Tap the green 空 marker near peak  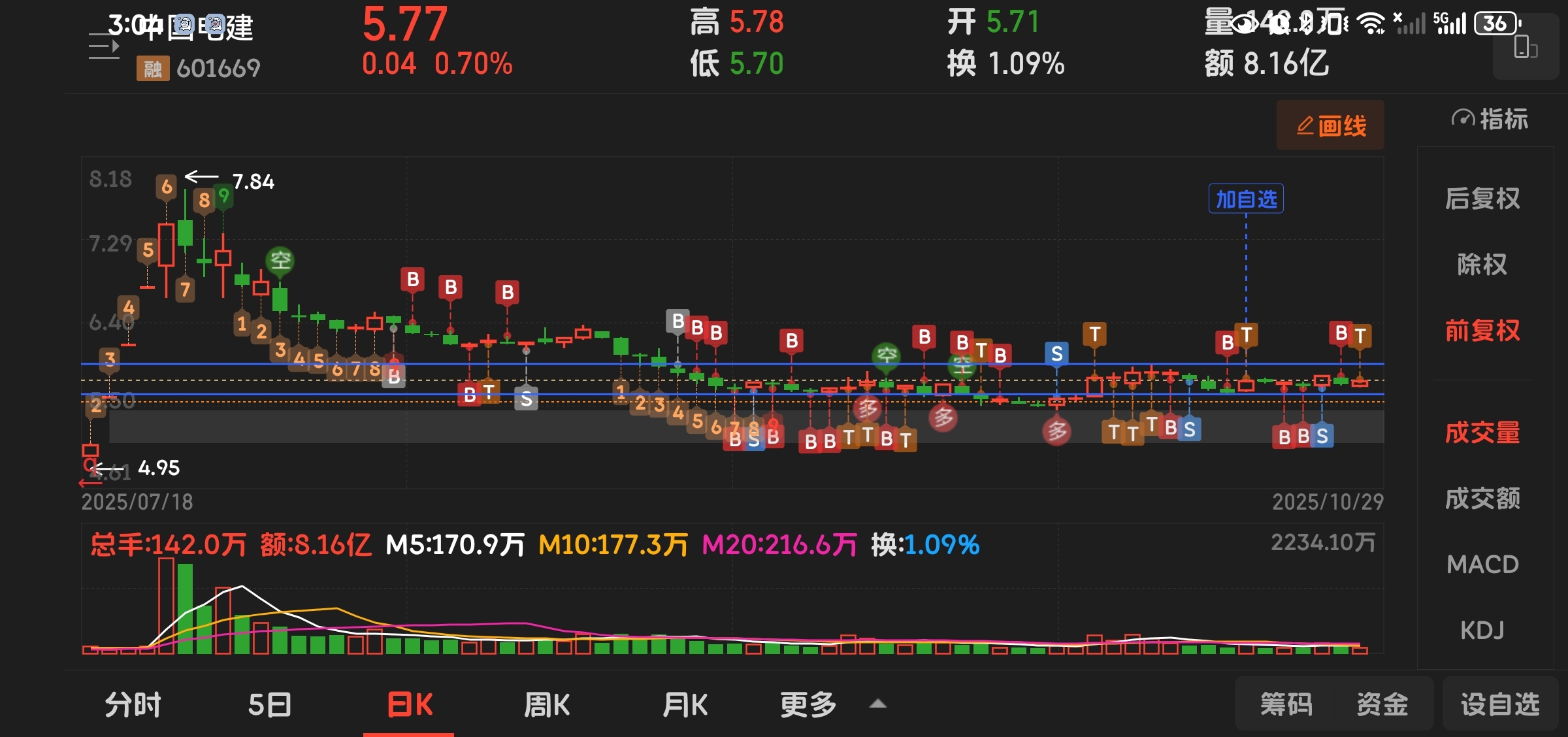[280, 261]
